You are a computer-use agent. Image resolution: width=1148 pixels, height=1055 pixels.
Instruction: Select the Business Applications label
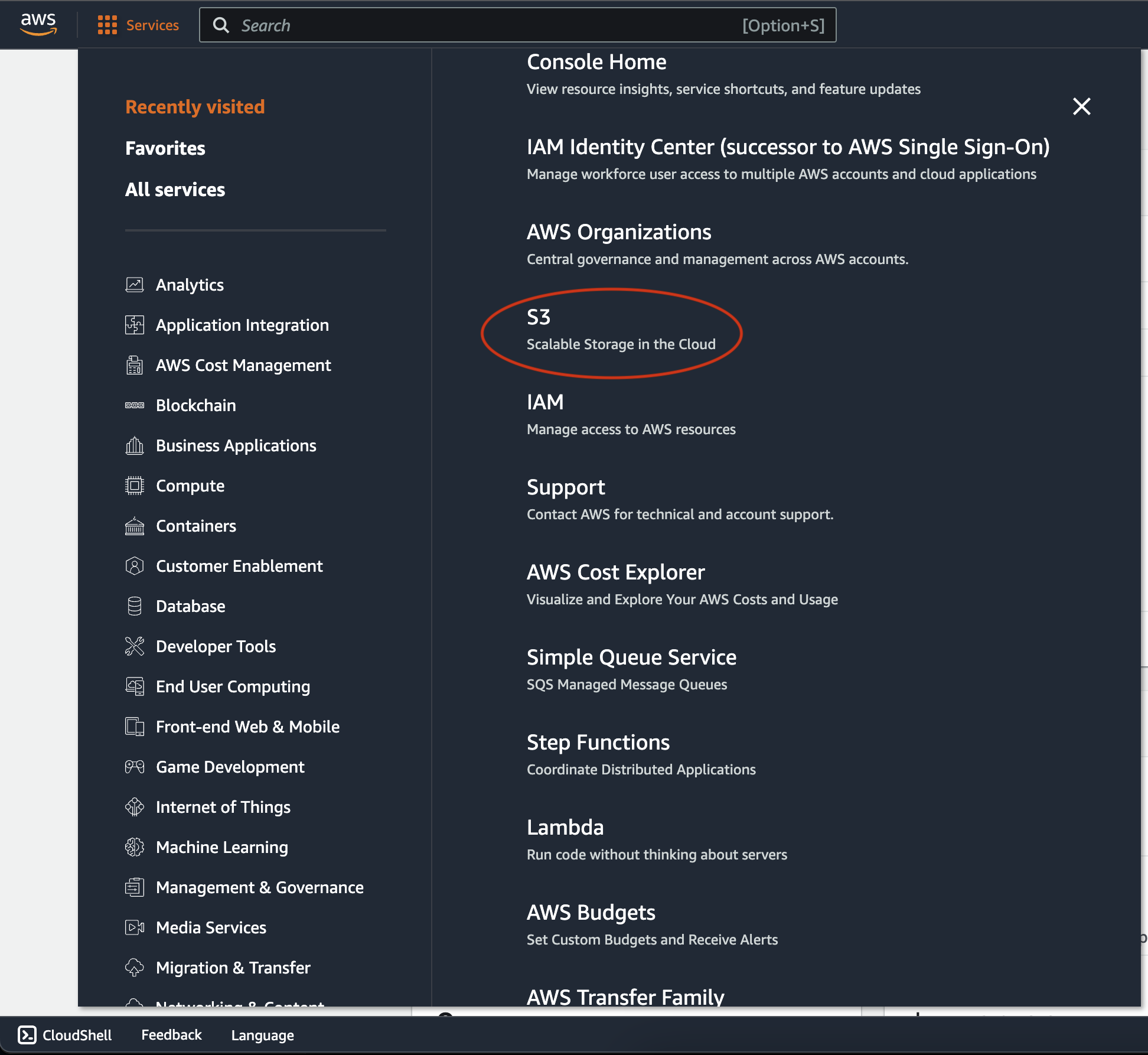tap(236, 445)
